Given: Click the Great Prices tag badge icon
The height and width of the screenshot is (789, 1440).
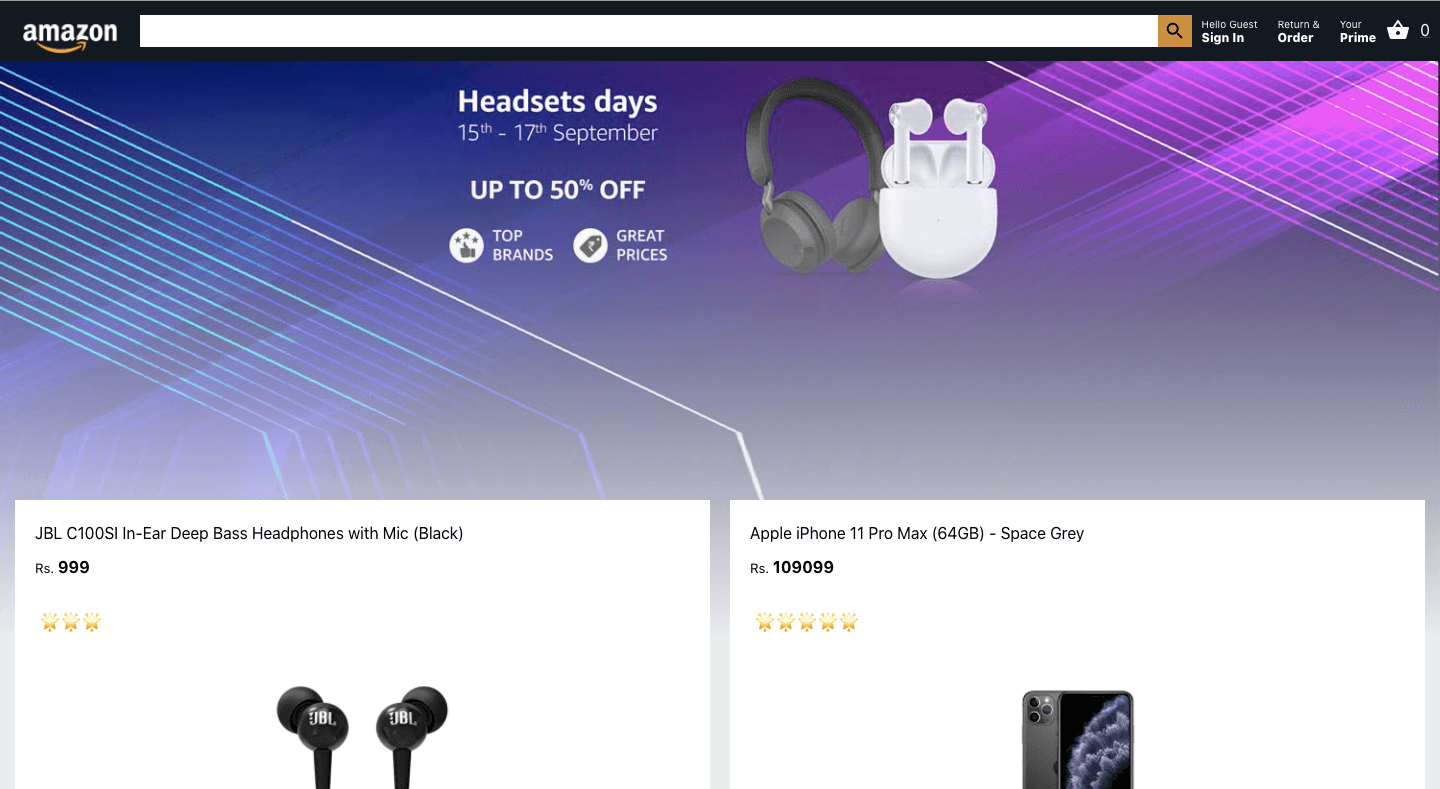Looking at the screenshot, I should 590,245.
